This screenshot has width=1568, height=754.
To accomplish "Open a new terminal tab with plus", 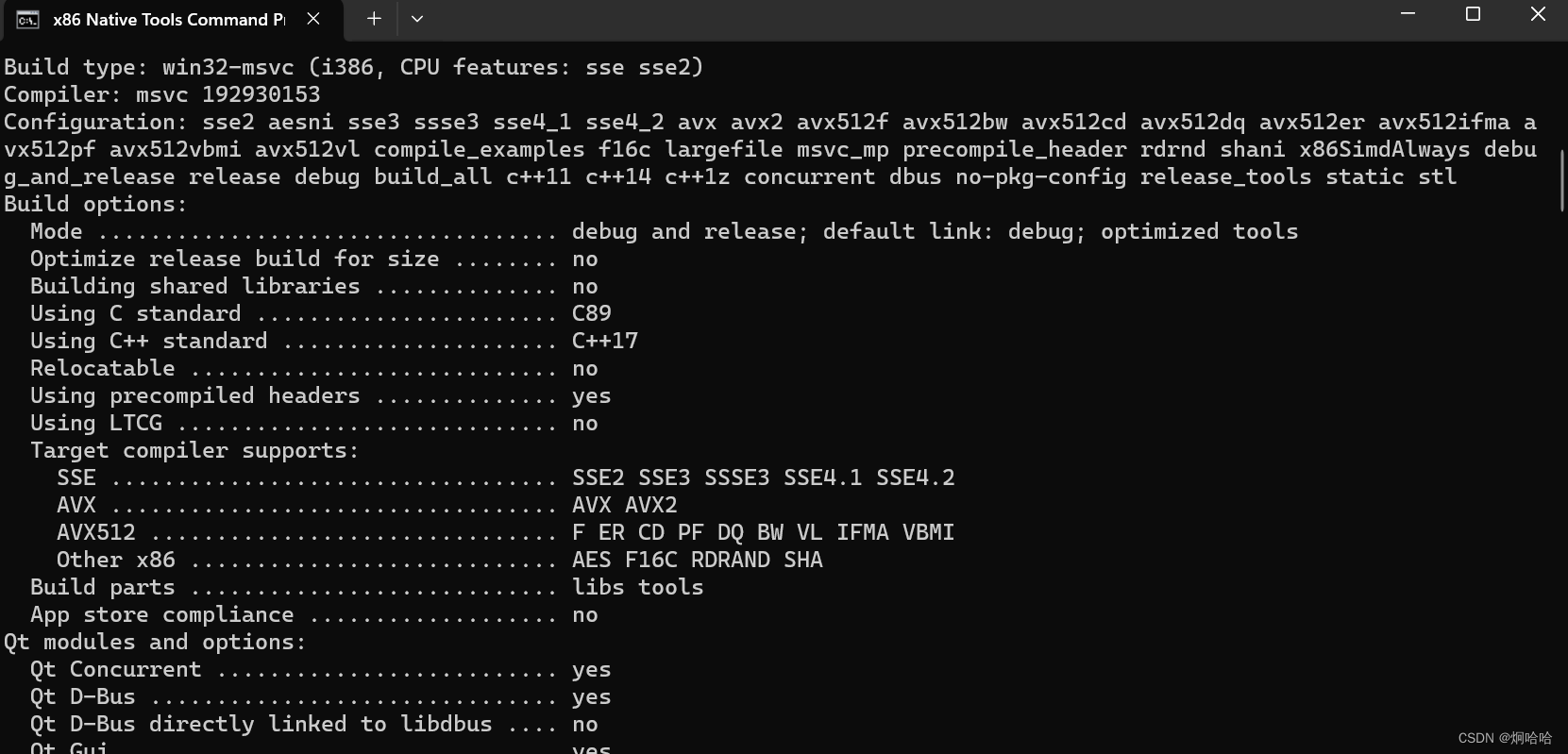I will pyautogui.click(x=374, y=19).
